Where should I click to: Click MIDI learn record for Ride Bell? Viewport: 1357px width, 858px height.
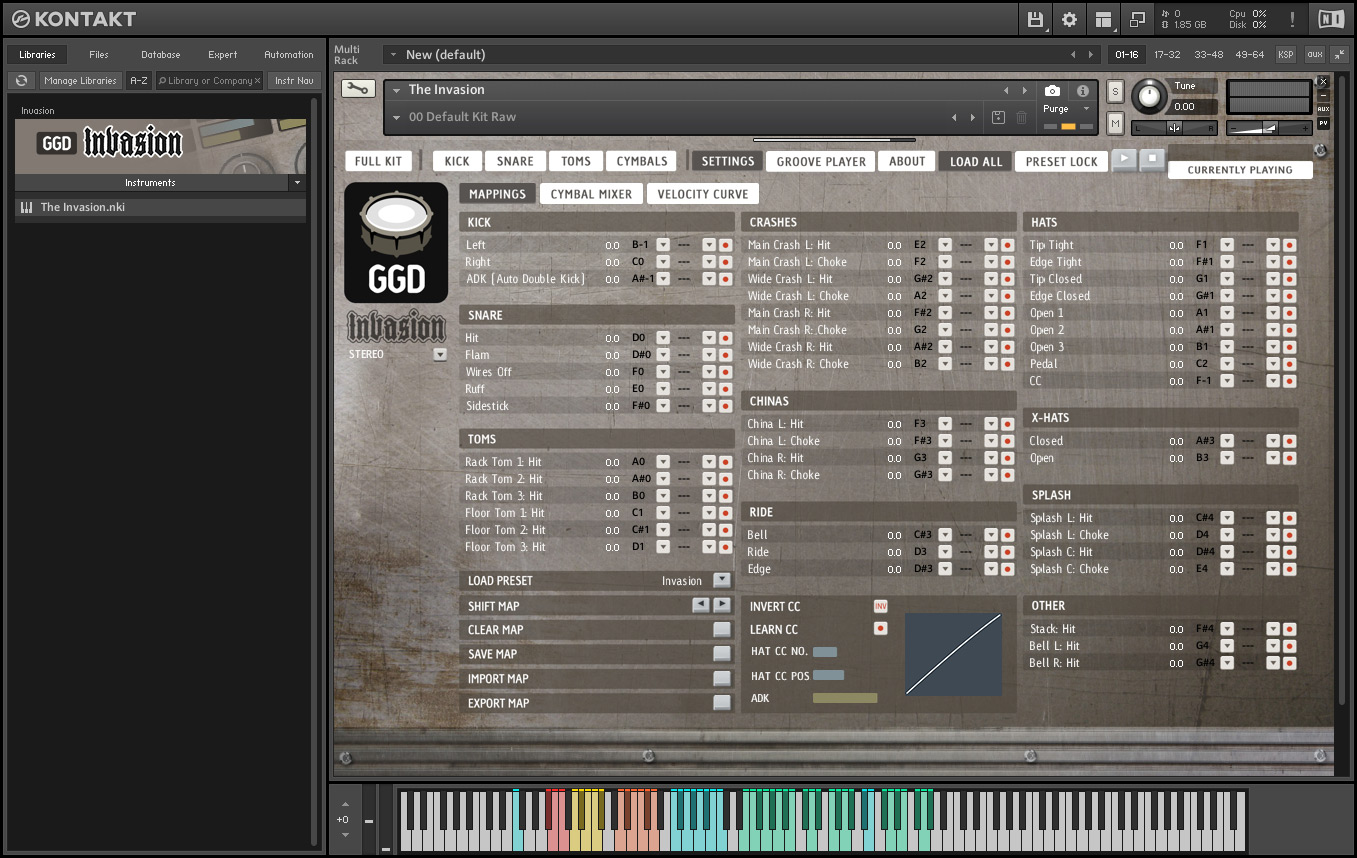click(1007, 535)
